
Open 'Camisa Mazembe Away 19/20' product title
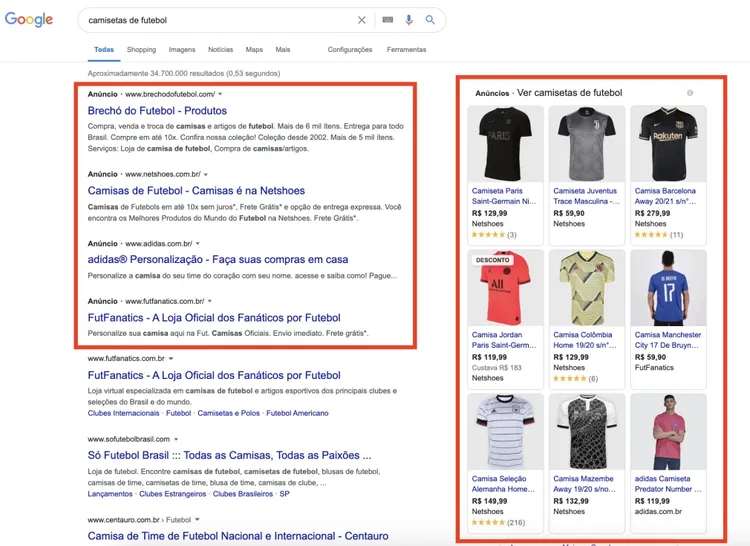[585, 484]
